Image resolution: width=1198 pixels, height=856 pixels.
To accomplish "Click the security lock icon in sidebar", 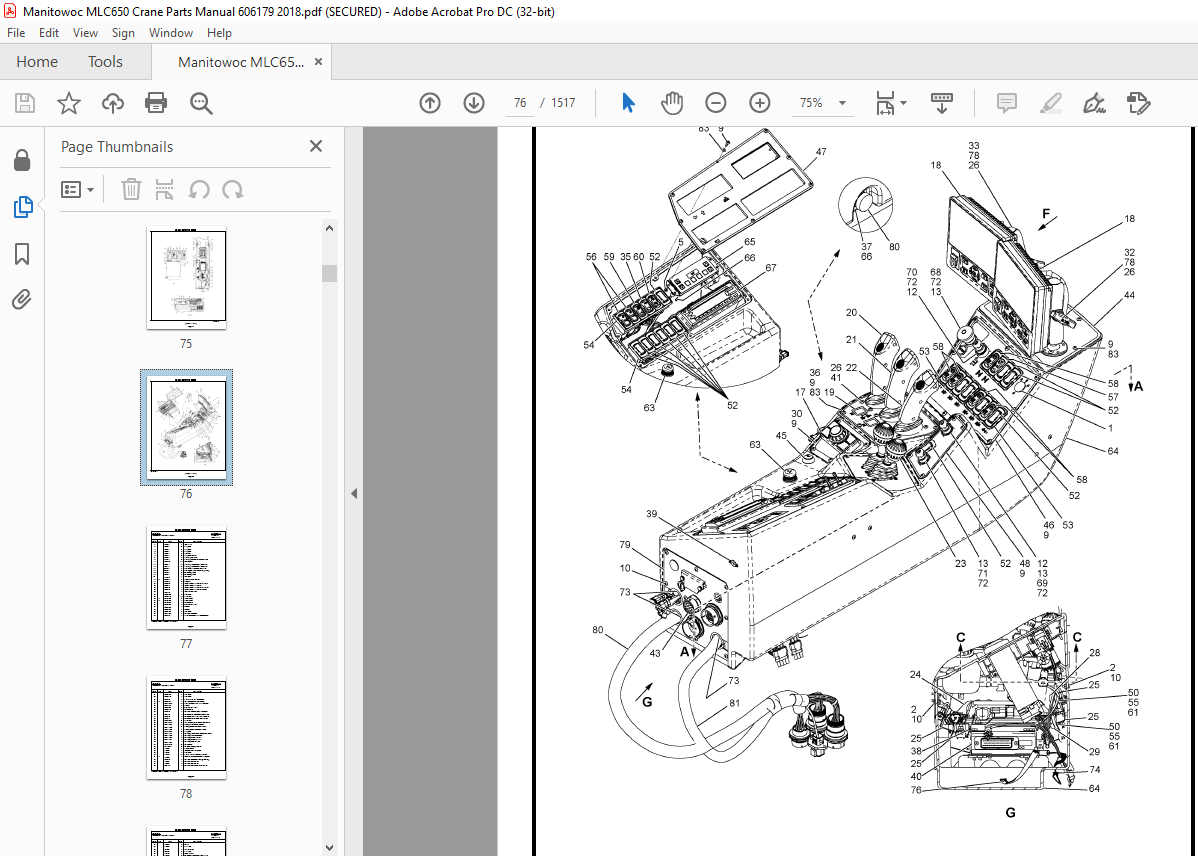I will point(22,160).
